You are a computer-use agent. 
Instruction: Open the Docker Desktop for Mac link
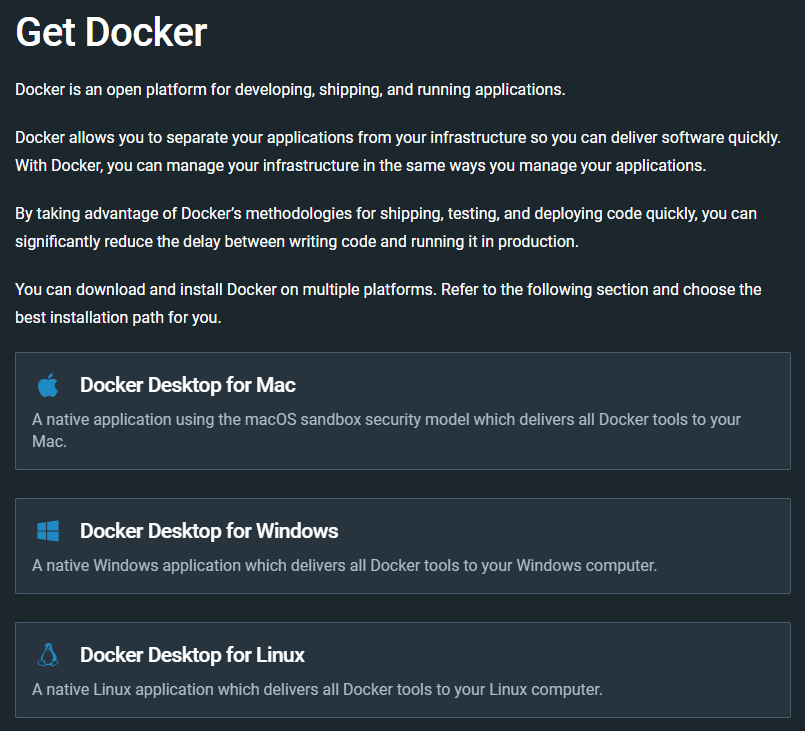(187, 385)
